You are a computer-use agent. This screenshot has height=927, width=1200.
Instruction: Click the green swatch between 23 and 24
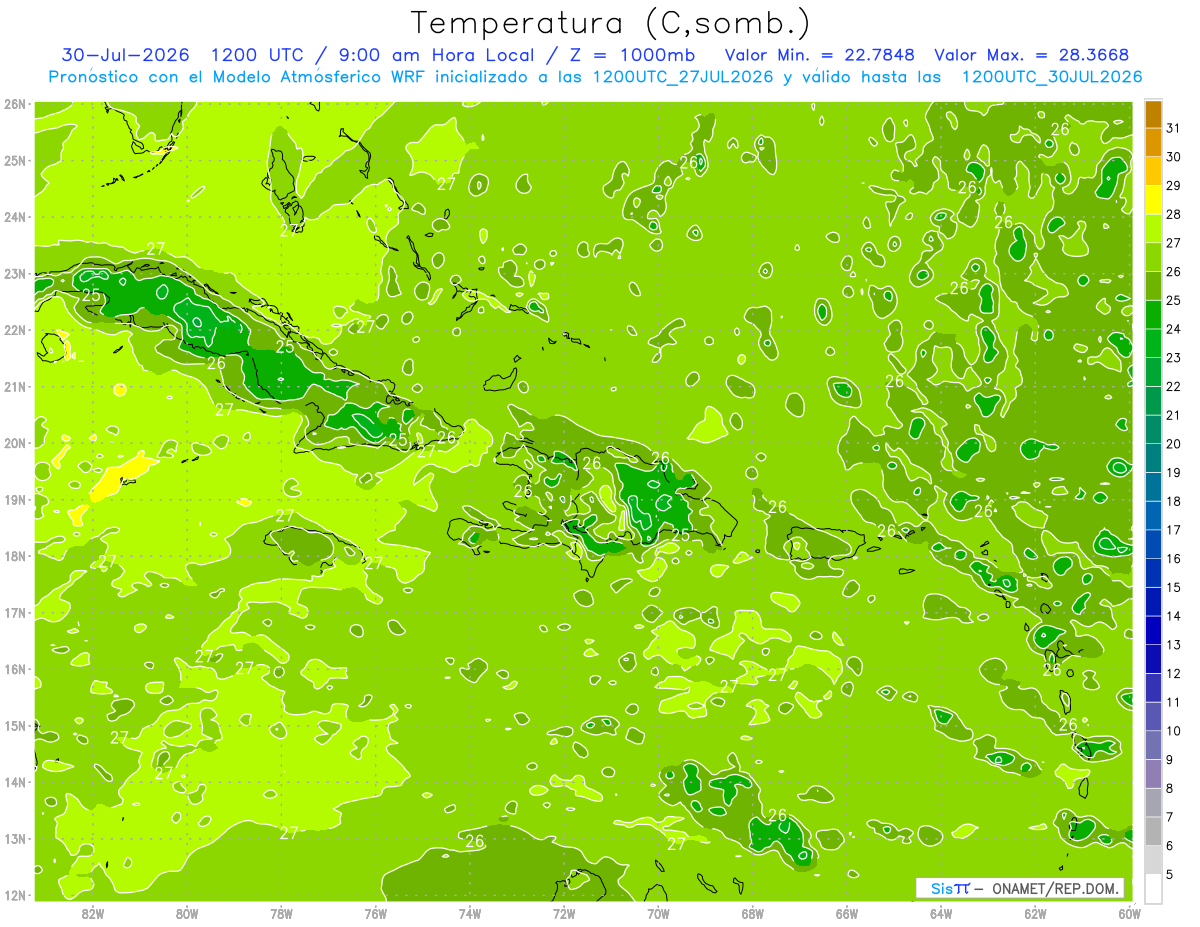click(1153, 344)
